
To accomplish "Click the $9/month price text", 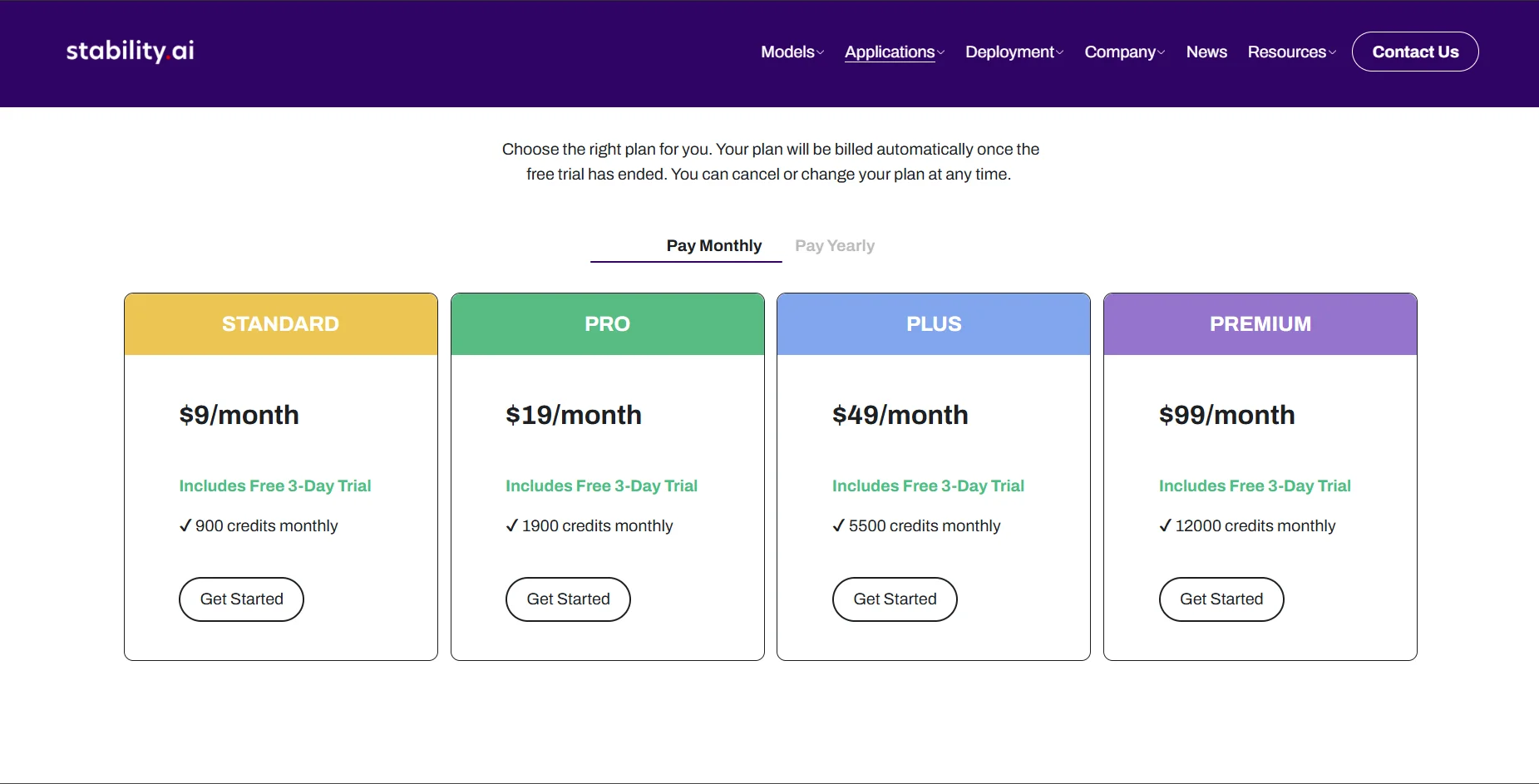I will point(239,415).
